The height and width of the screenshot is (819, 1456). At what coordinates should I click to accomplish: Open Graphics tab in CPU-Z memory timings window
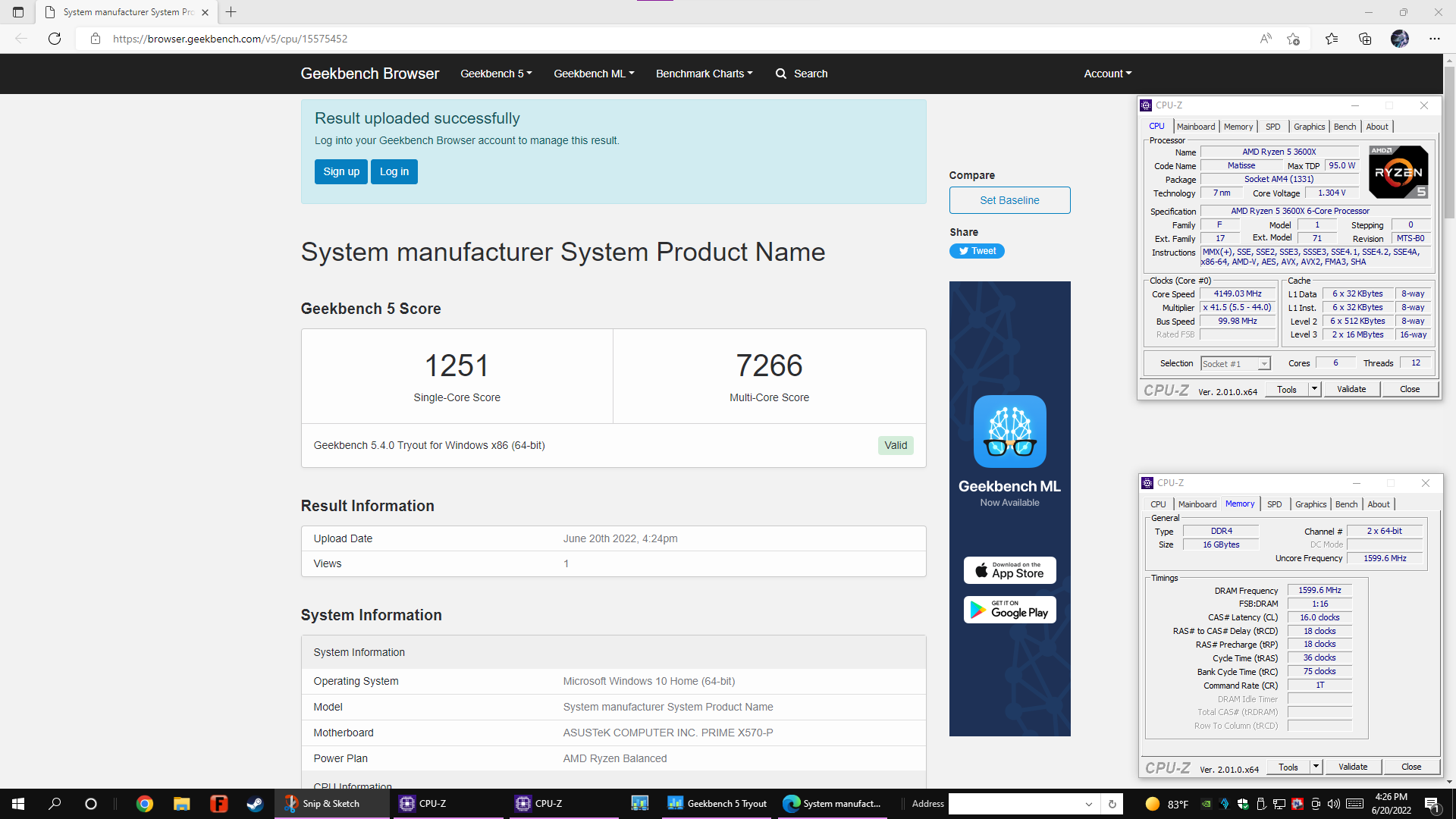(1311, 504)
